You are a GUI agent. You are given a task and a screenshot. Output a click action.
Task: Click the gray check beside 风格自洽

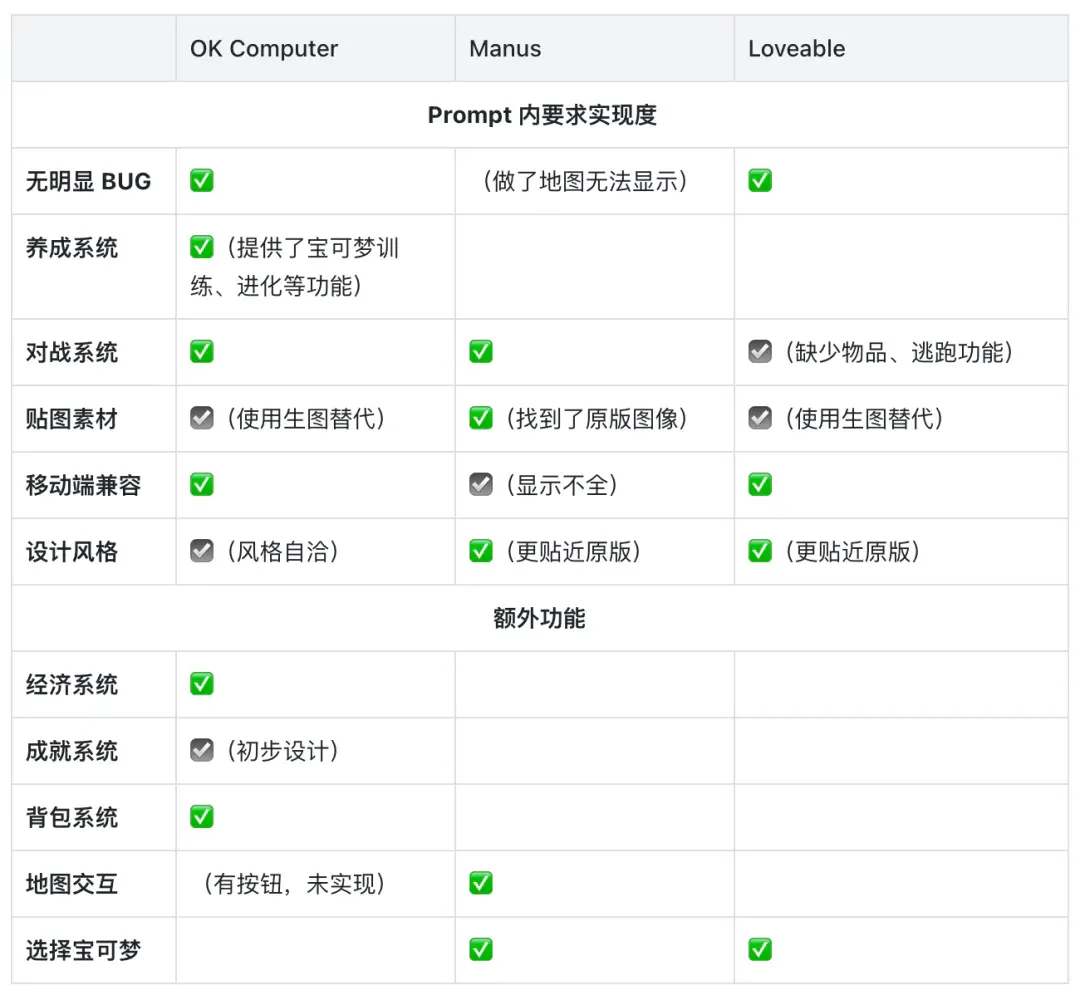click(x=202, y=550)
